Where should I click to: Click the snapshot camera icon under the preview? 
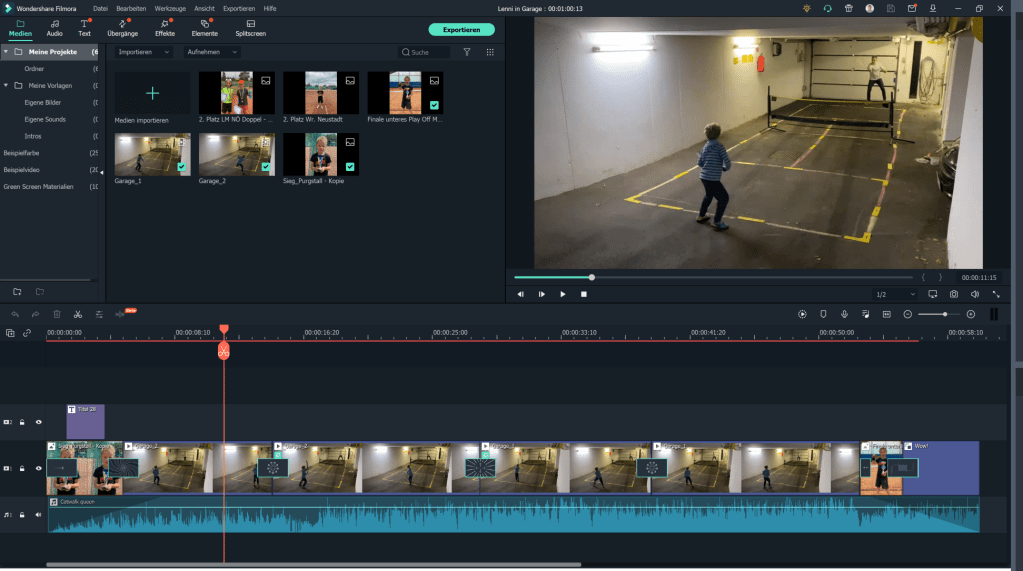pos(954,294)
